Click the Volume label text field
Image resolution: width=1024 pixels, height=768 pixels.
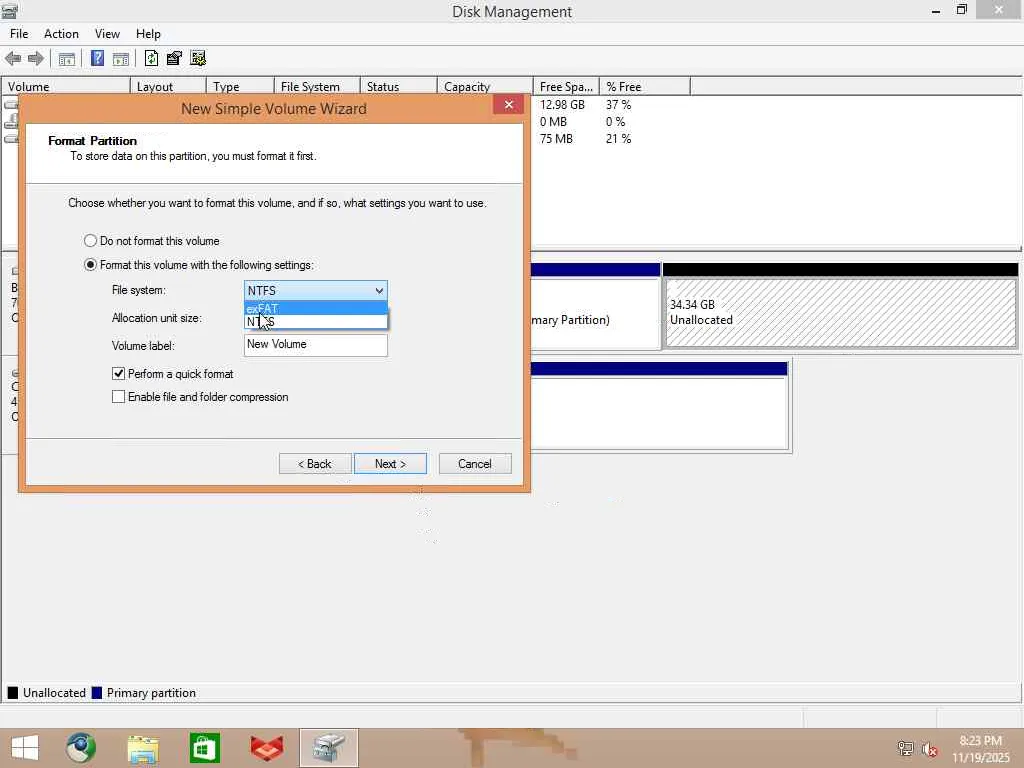(x=315, y=345)
